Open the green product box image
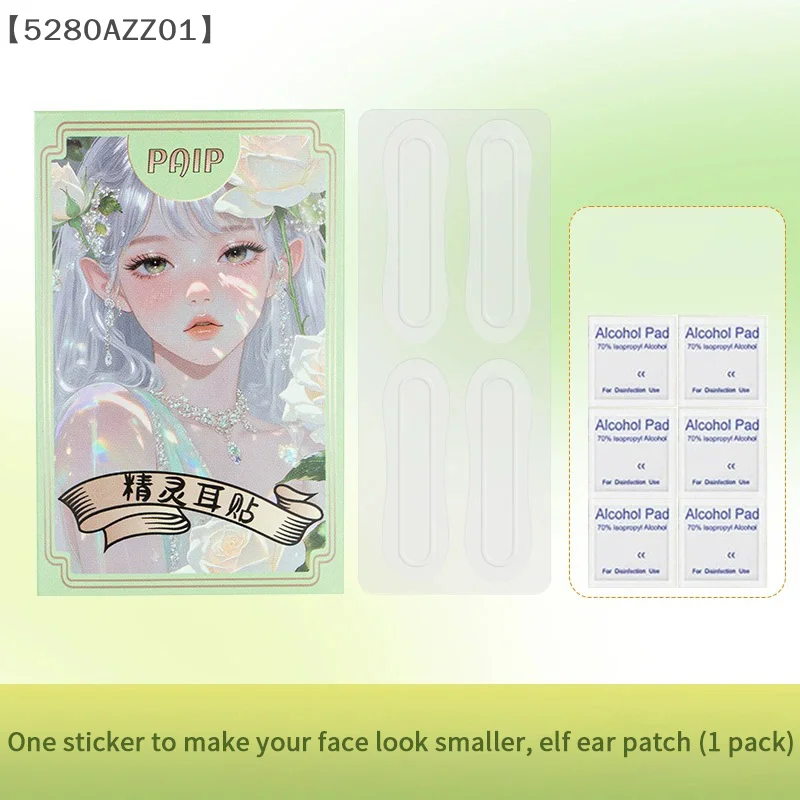Viewport: 800px width, 800px height. click(189, 353)
